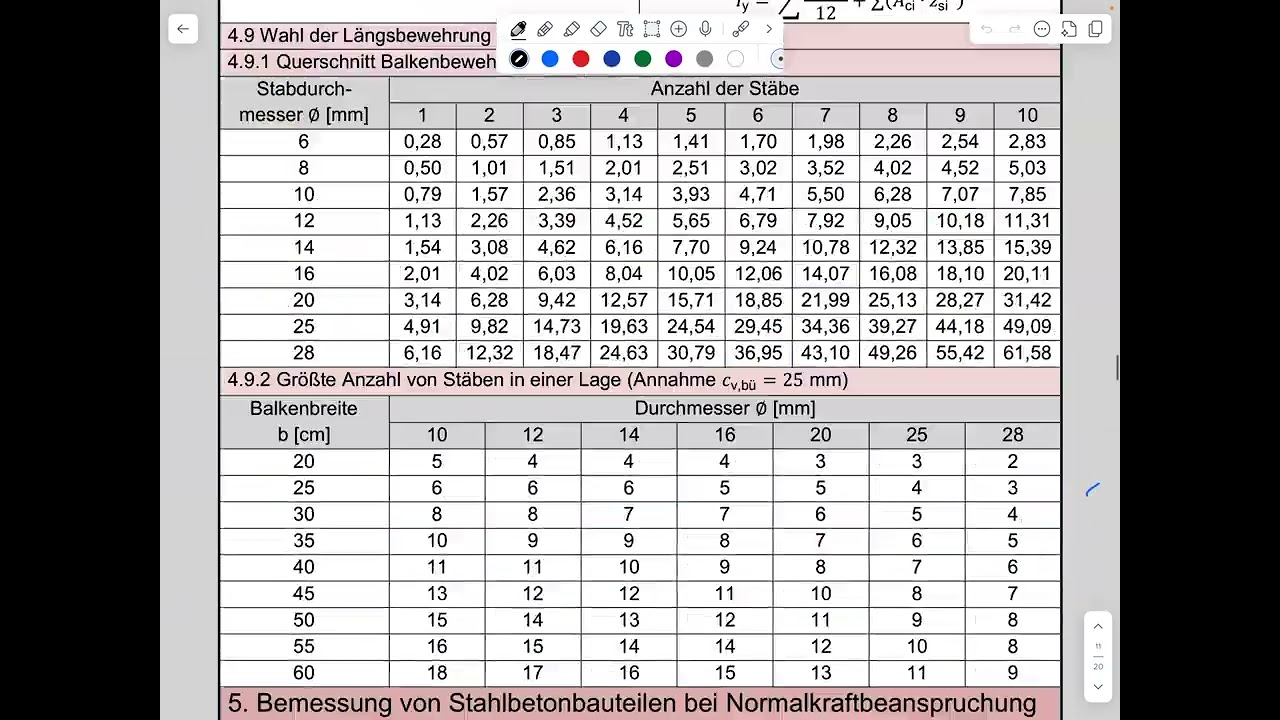Click cell '14,07' in the 16 mm row
This screenshot has width=1280, height=720.
826,274
